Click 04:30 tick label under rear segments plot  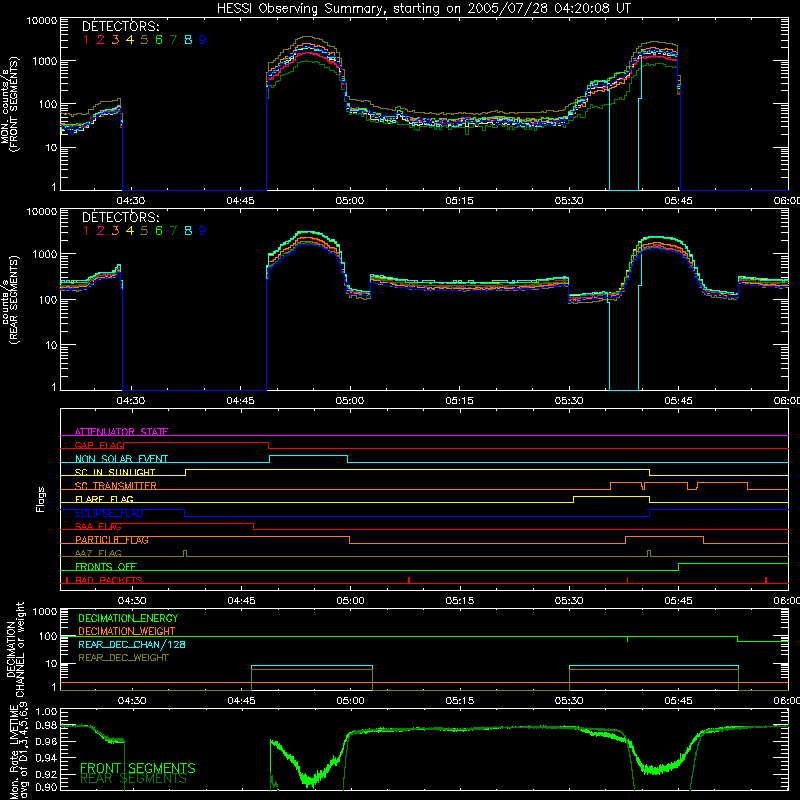[x=131, y=401]
